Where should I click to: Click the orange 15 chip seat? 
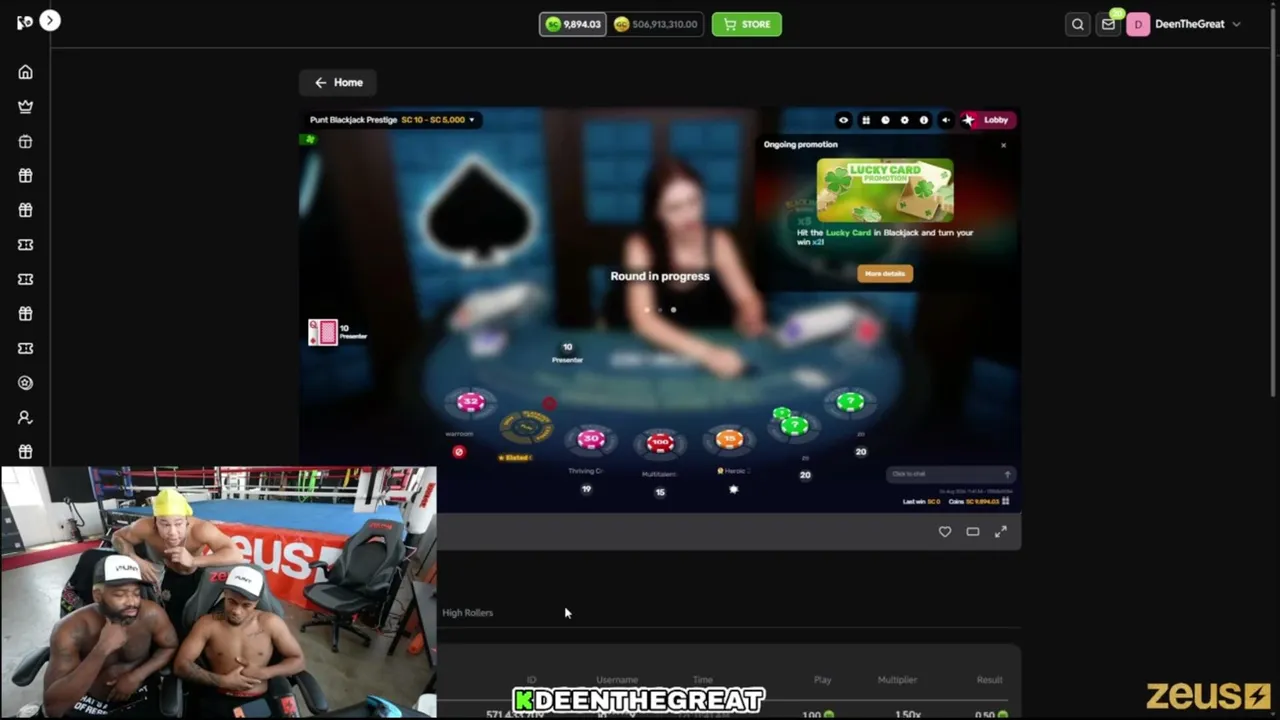(730, 438)
